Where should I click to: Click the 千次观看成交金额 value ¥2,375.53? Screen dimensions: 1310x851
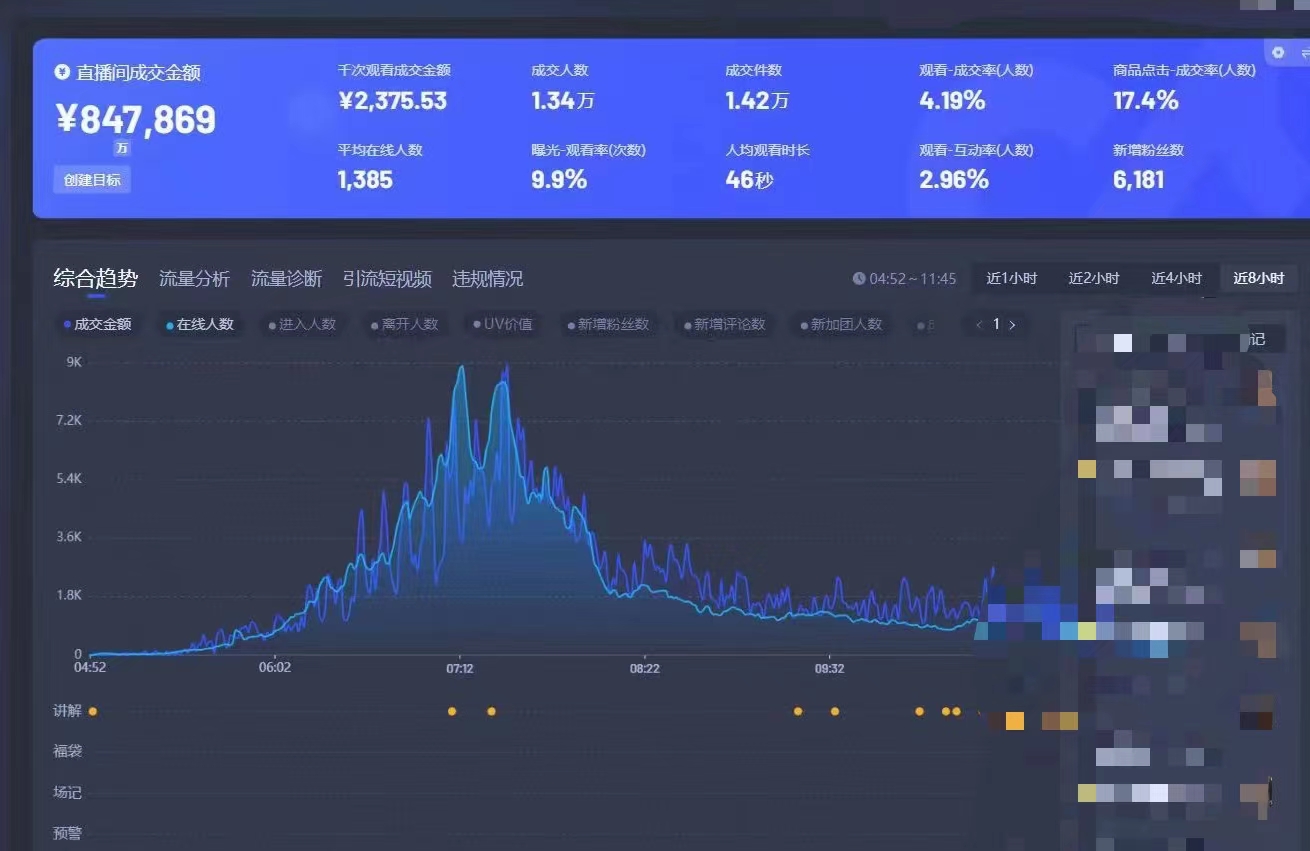point(393,100)
